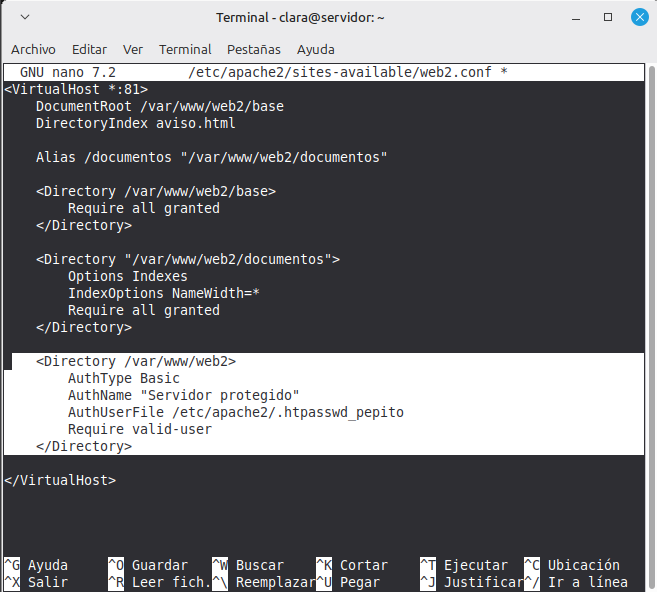Image resolution: width=657 pixels, height=592 pixels.
Task: Place cursor on AuthUserFile line
Action: click(235, 412)
